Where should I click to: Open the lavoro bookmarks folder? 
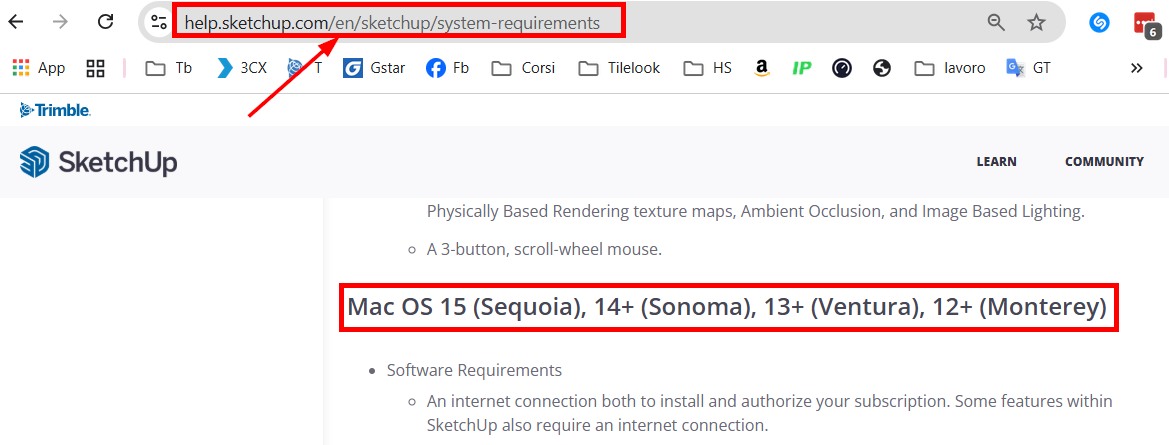(950, 69)
